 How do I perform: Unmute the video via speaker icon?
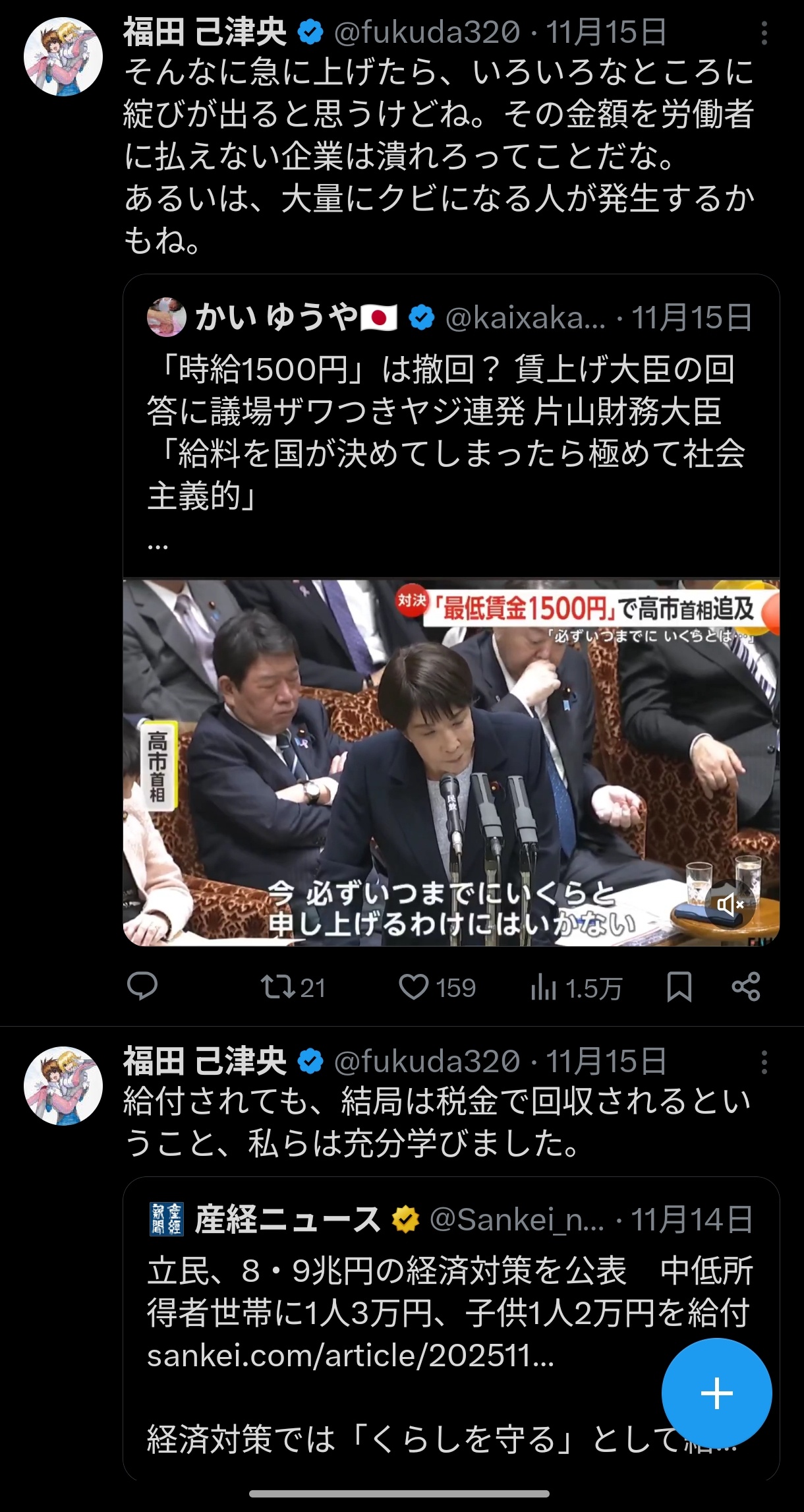[730, 904]
